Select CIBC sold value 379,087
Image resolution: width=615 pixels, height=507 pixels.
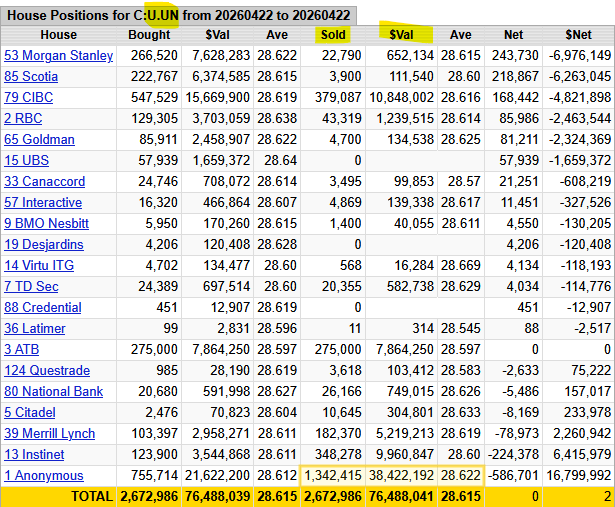[338, 98]
